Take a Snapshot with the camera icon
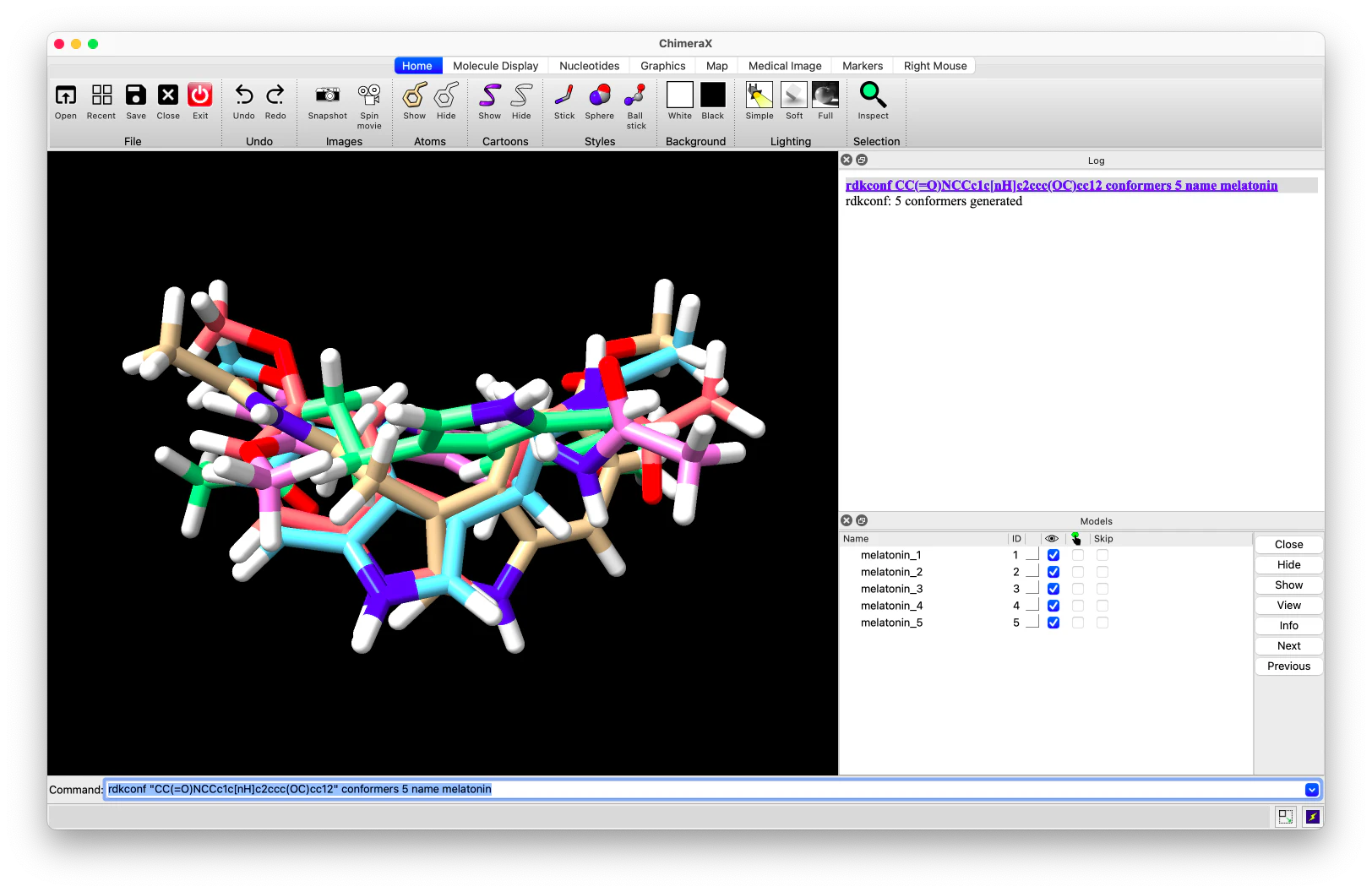This screenshot has height=892, width=1372. click(328, 95)
